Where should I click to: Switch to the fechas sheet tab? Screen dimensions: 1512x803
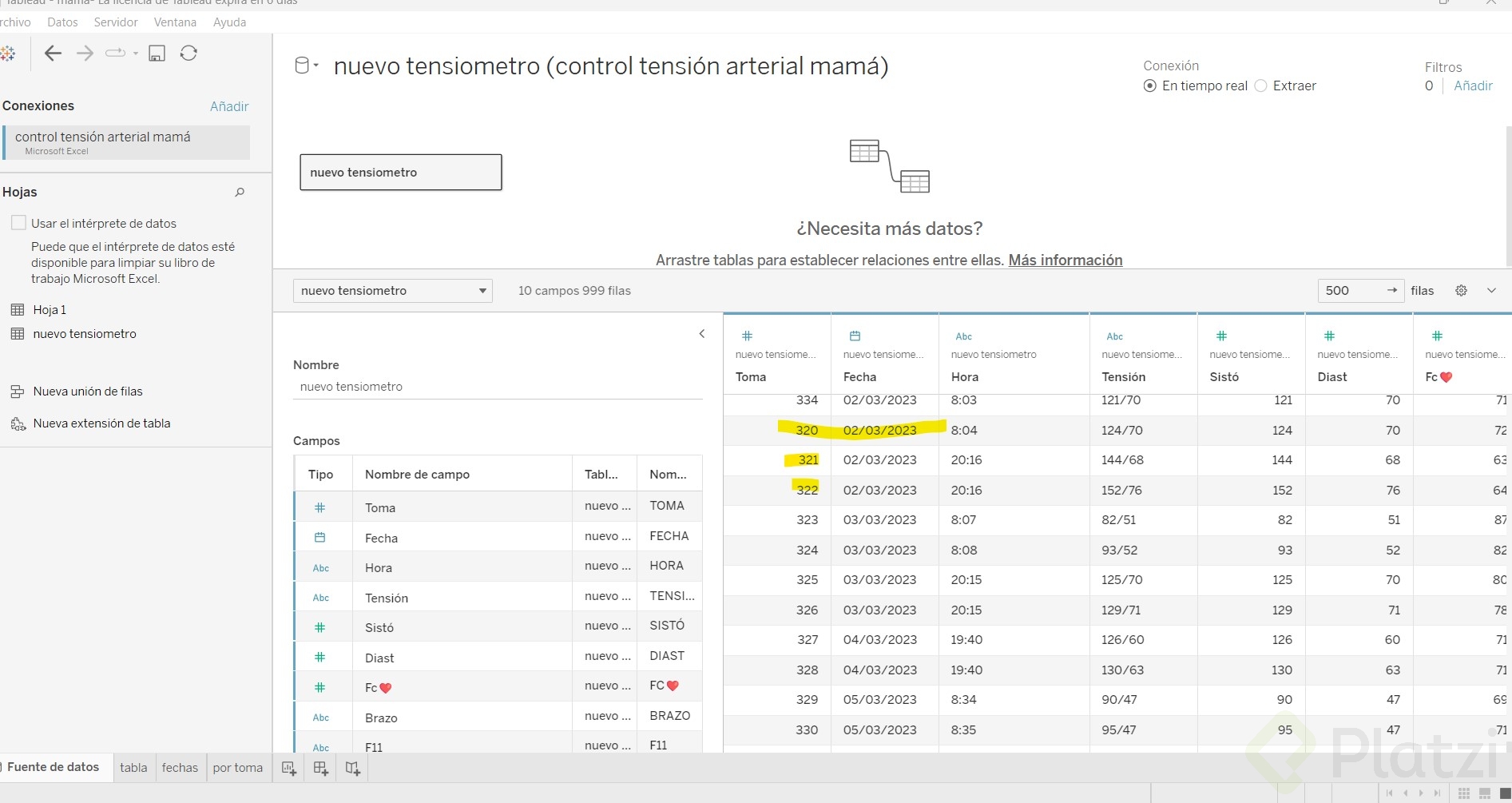coord(180,768)
